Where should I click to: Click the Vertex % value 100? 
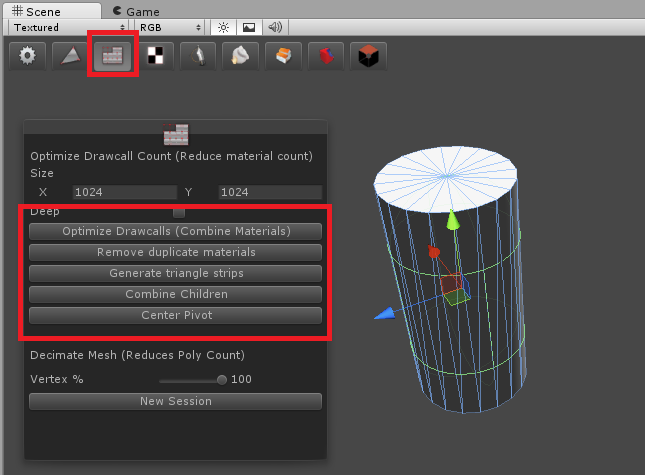tap(241, 379)
